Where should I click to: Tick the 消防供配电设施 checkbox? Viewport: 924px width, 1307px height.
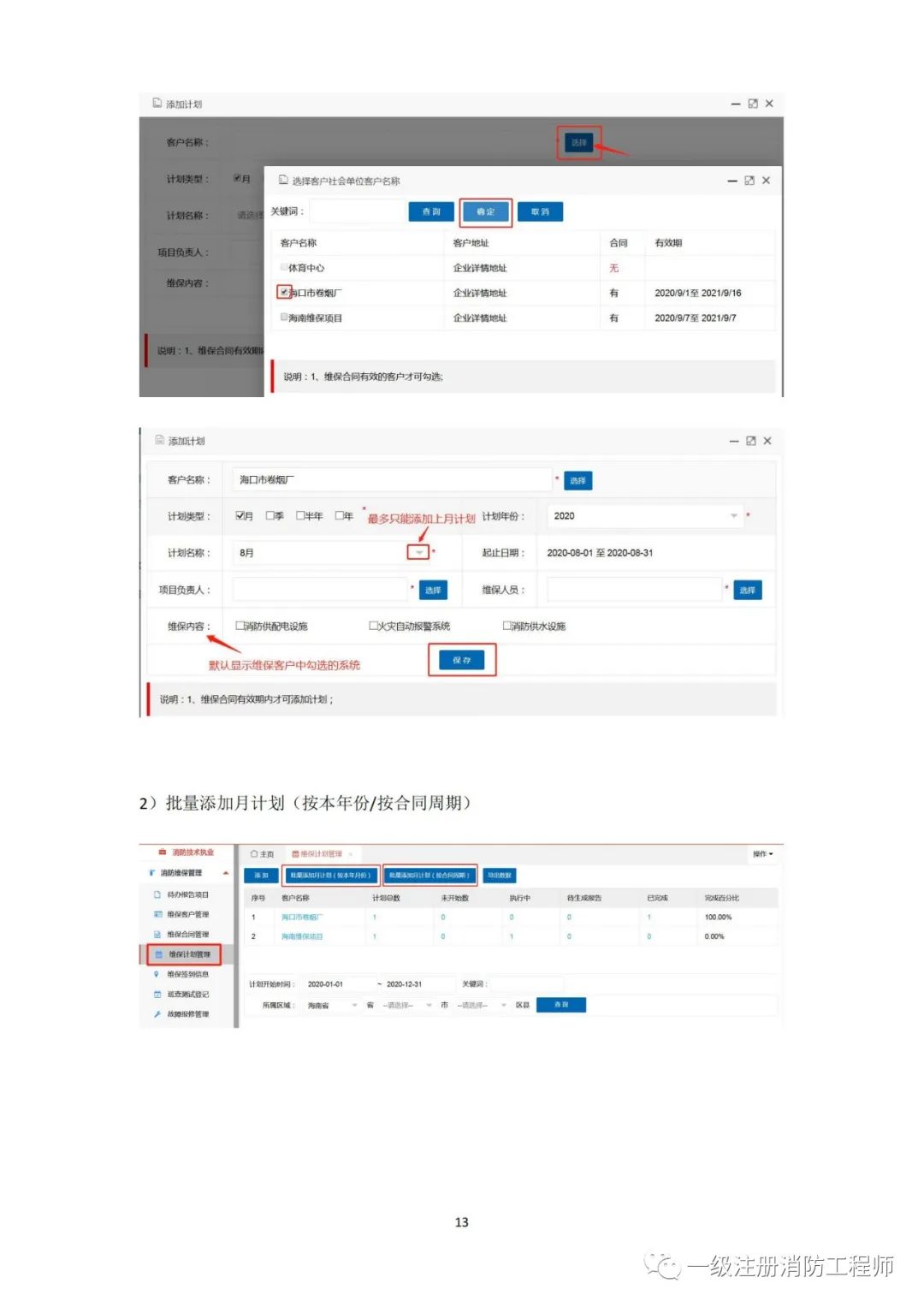click(240, 626)
